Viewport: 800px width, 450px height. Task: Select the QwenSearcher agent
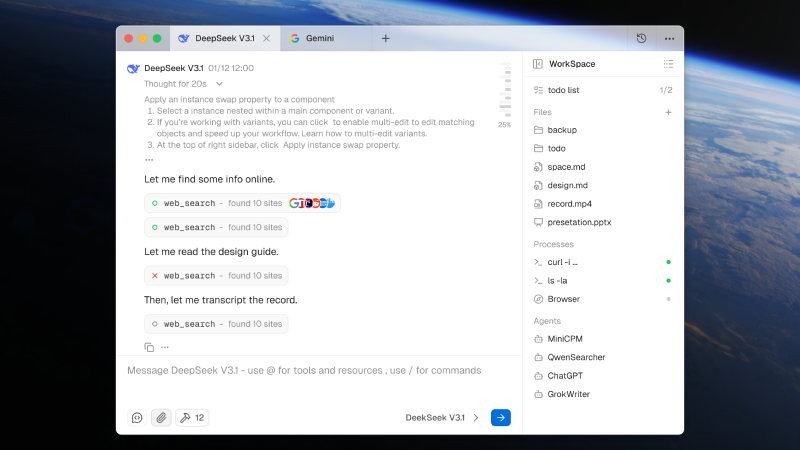click(603, 357)
